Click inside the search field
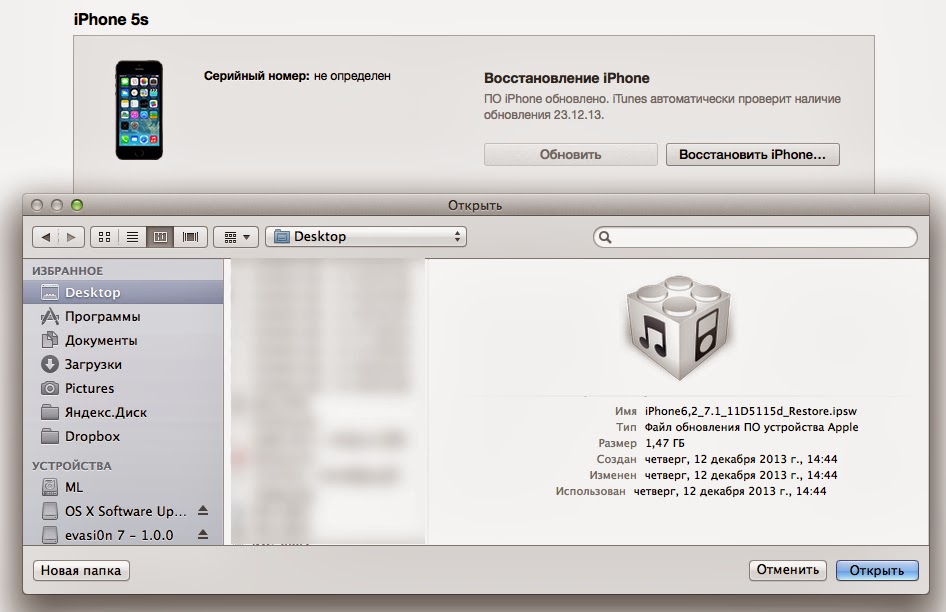 755,236
